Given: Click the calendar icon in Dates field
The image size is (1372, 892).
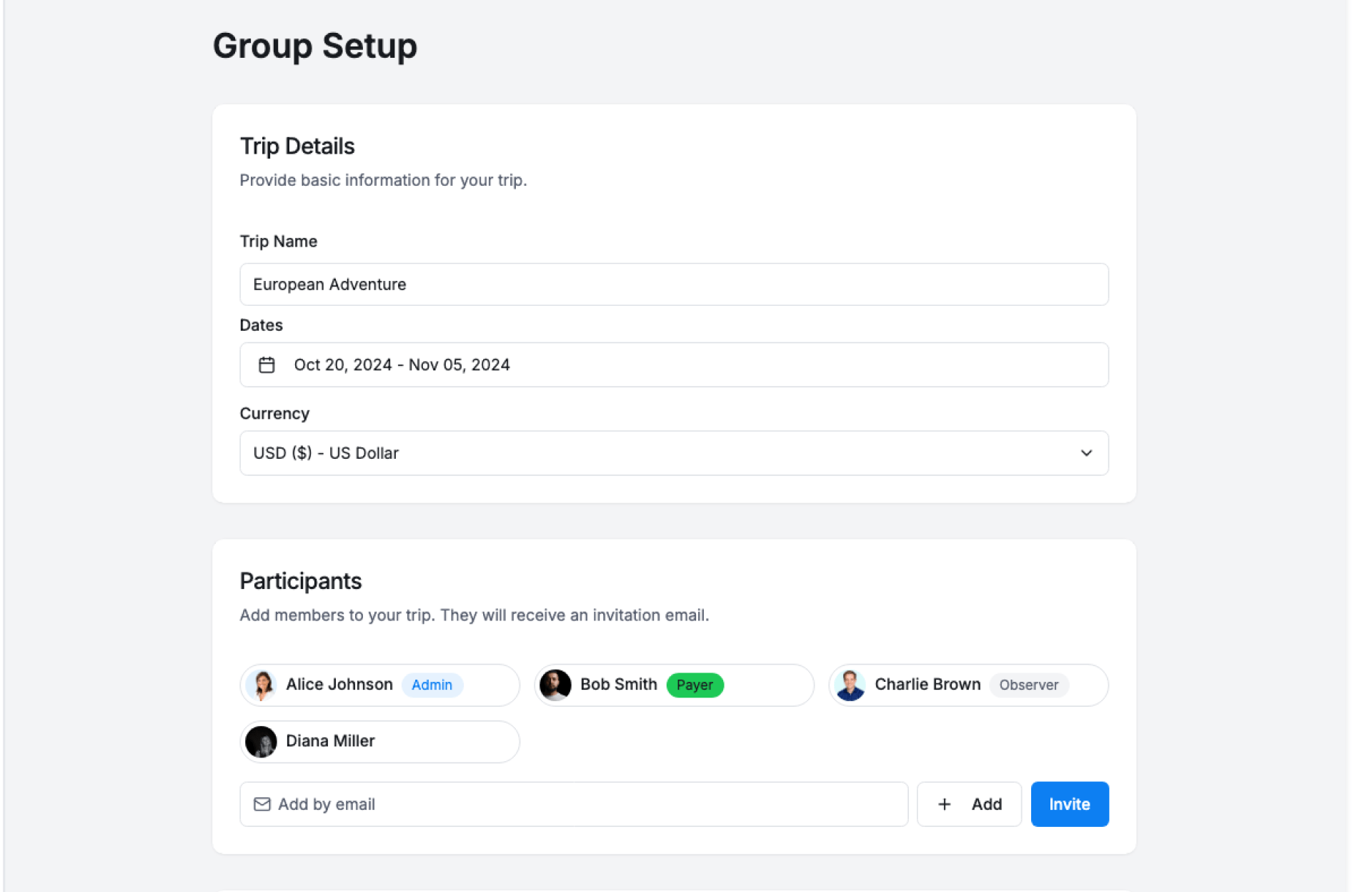Looking at the screenshot, I should (x=267, y=365).
